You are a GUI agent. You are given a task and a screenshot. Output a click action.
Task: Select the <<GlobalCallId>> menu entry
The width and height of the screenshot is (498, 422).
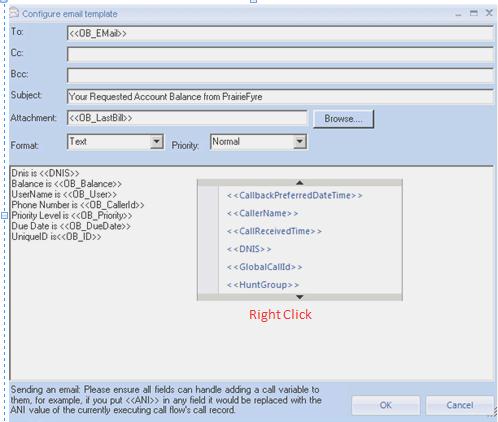264,267
